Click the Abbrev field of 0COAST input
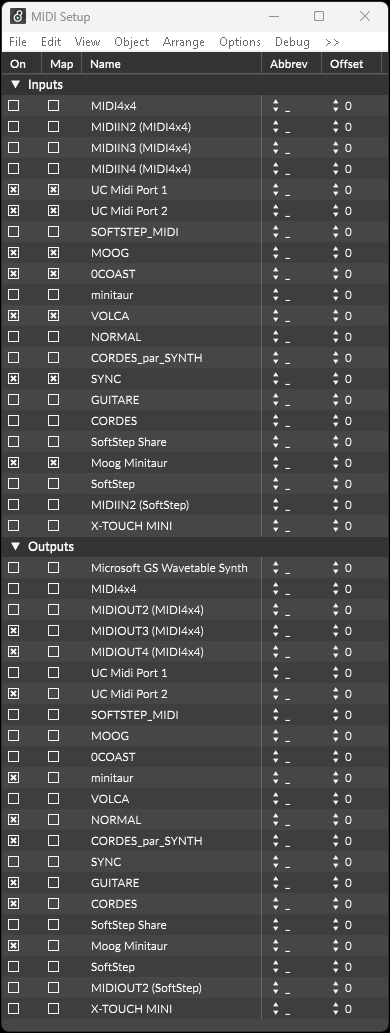This screenshot has height=1033, width=390. click(x=291, y=274)
